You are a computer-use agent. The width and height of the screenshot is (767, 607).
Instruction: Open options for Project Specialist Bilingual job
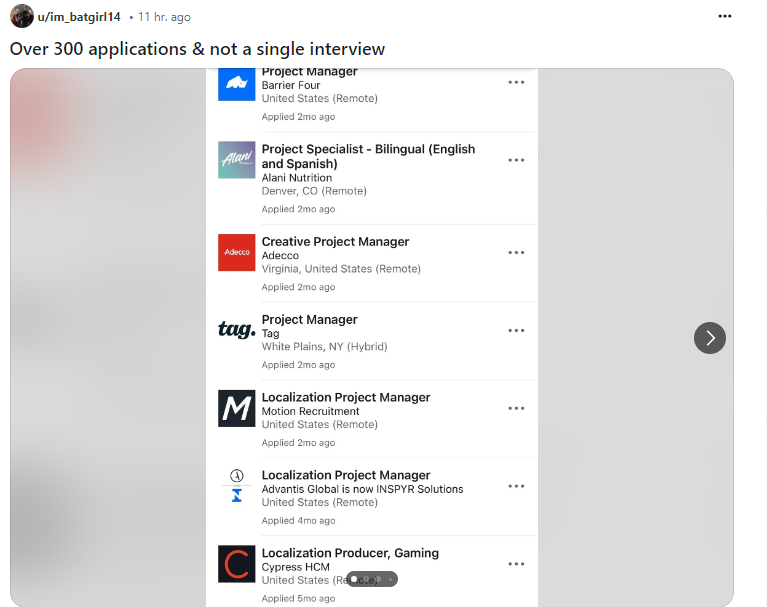click(x=516, y=160)
